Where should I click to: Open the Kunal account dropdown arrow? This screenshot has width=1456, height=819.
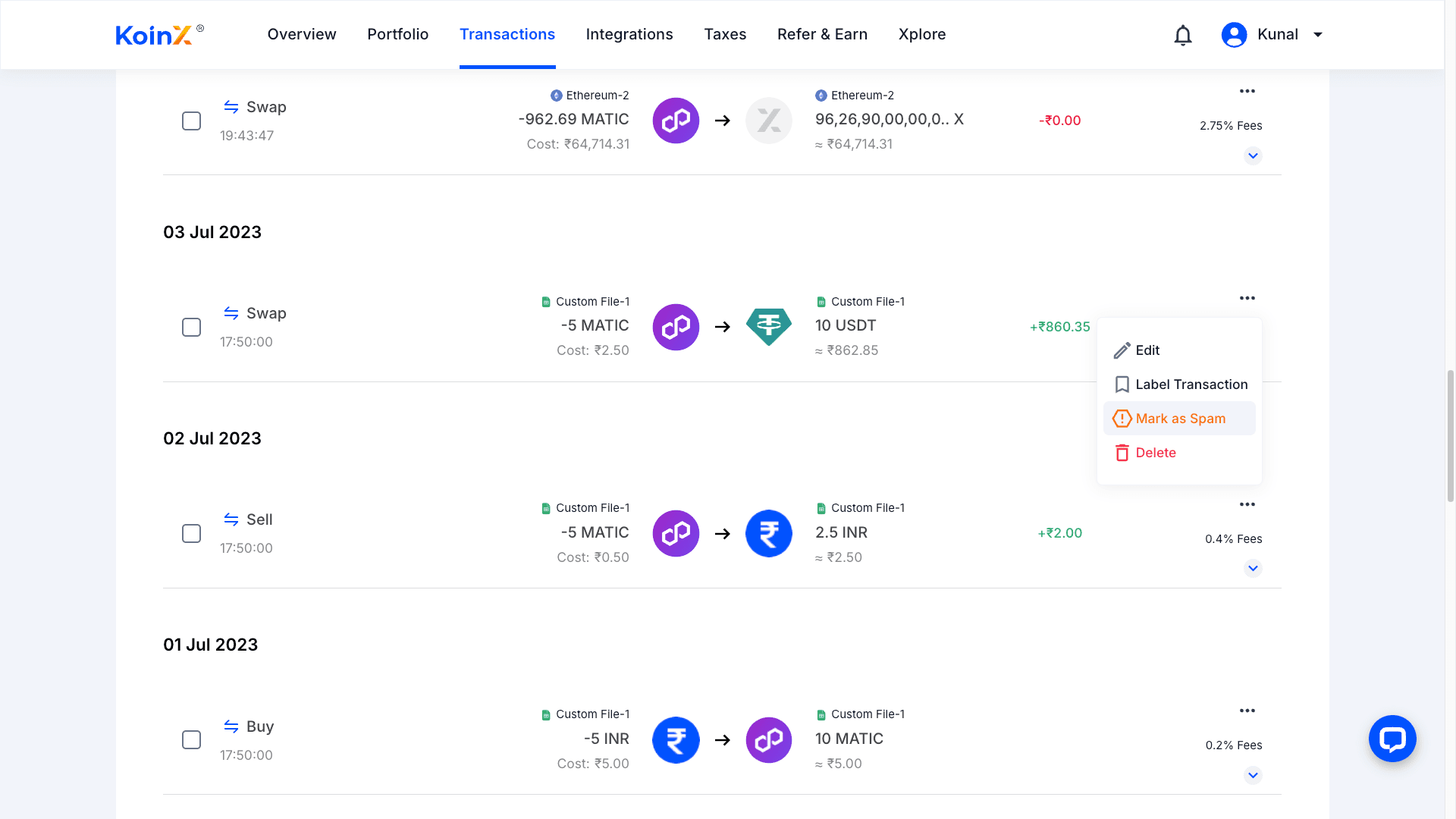pos(1318,35)
